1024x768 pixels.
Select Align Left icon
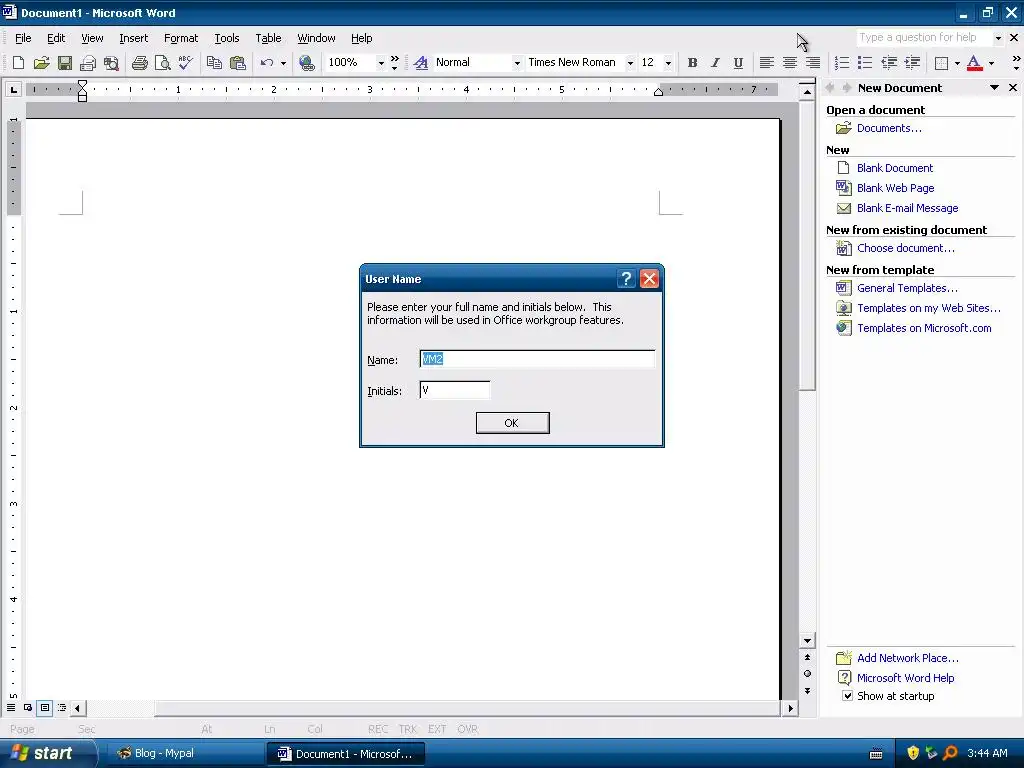(767, 63)
